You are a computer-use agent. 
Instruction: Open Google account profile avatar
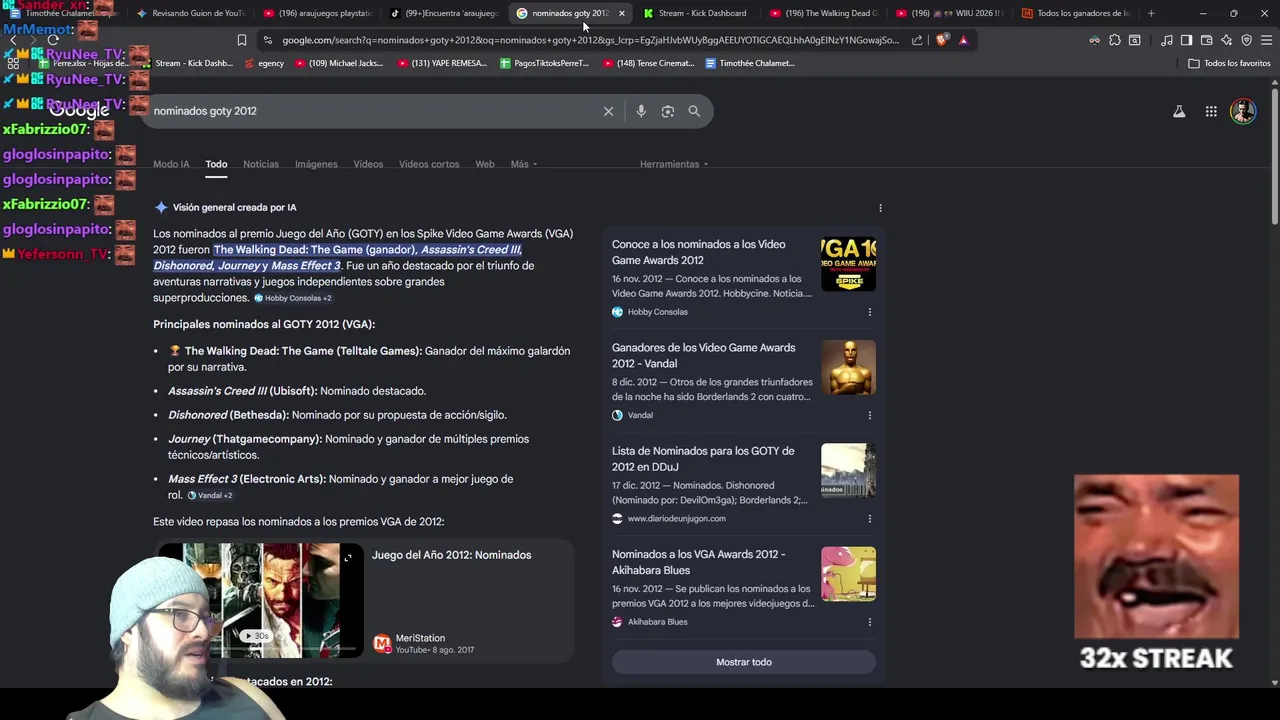pyautogui.click(x=1243, y=111)
